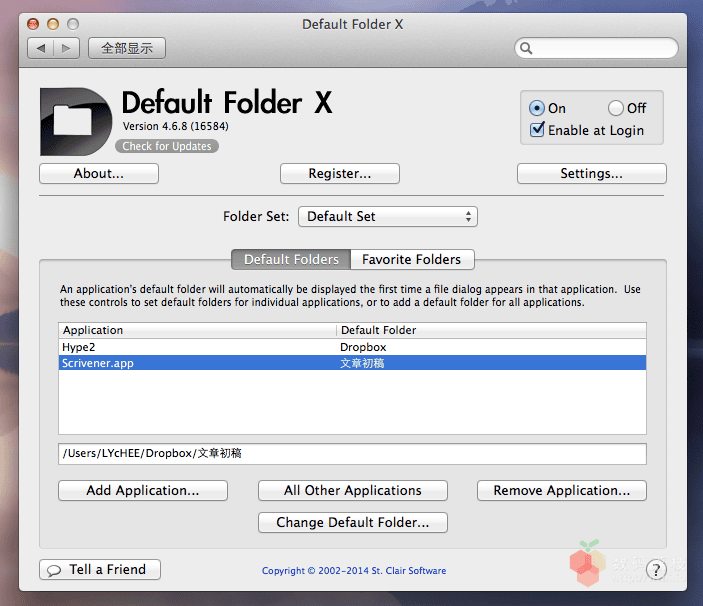Click the magnifier icon in search field
This screenshot has height=606, width=703.
pyautogui.click(x=526, y=48)
